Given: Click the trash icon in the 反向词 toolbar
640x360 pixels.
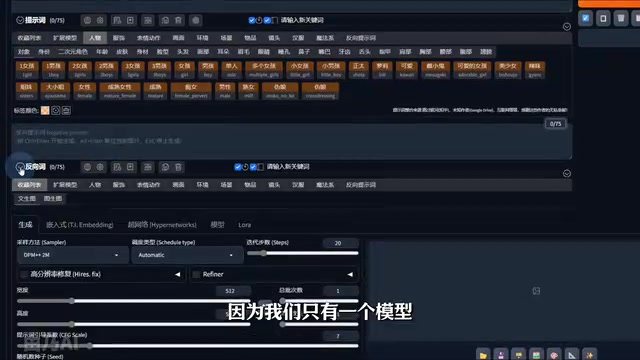Looking at the screenshot, I should point(178,167).
